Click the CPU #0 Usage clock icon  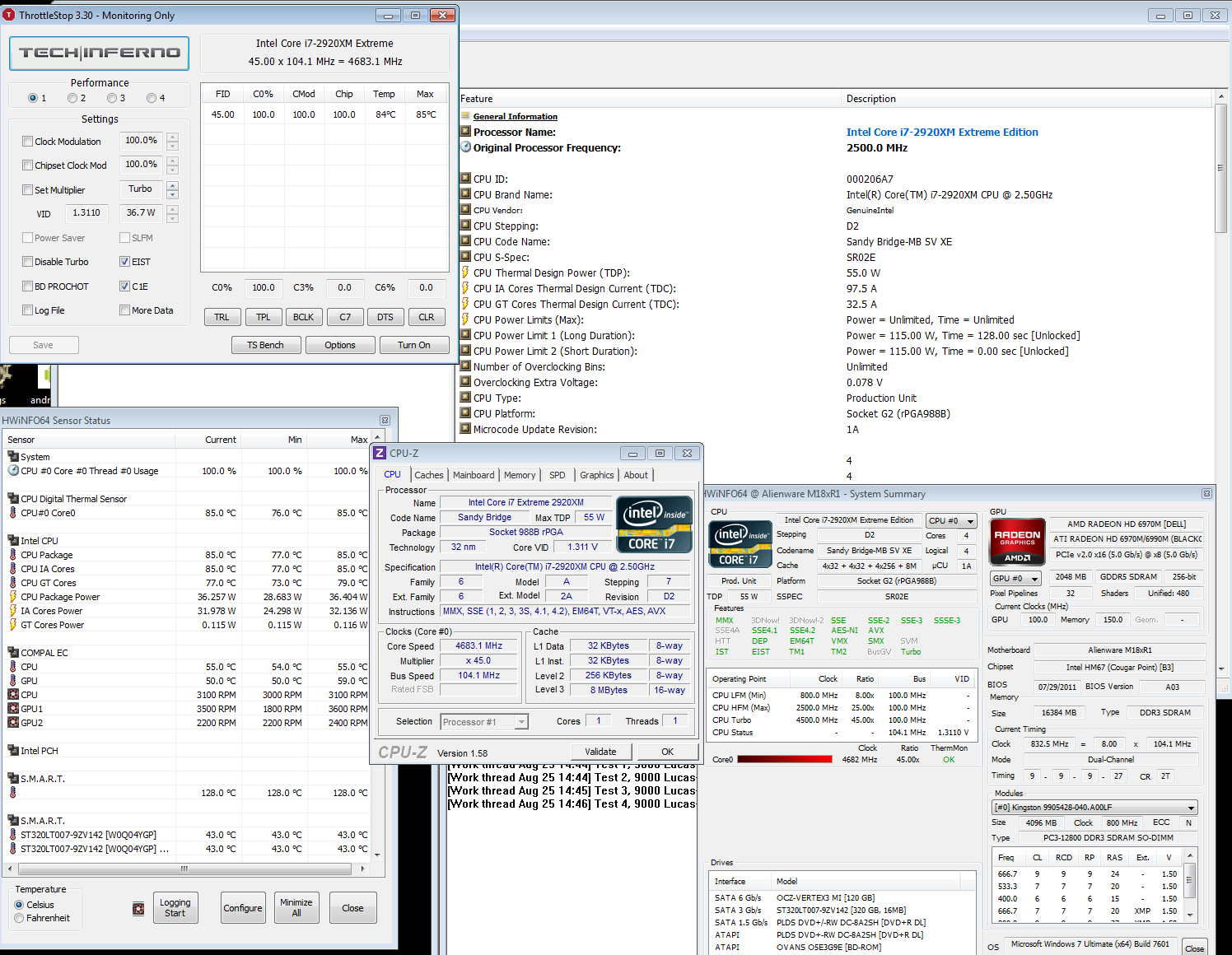tap(13, 471)
